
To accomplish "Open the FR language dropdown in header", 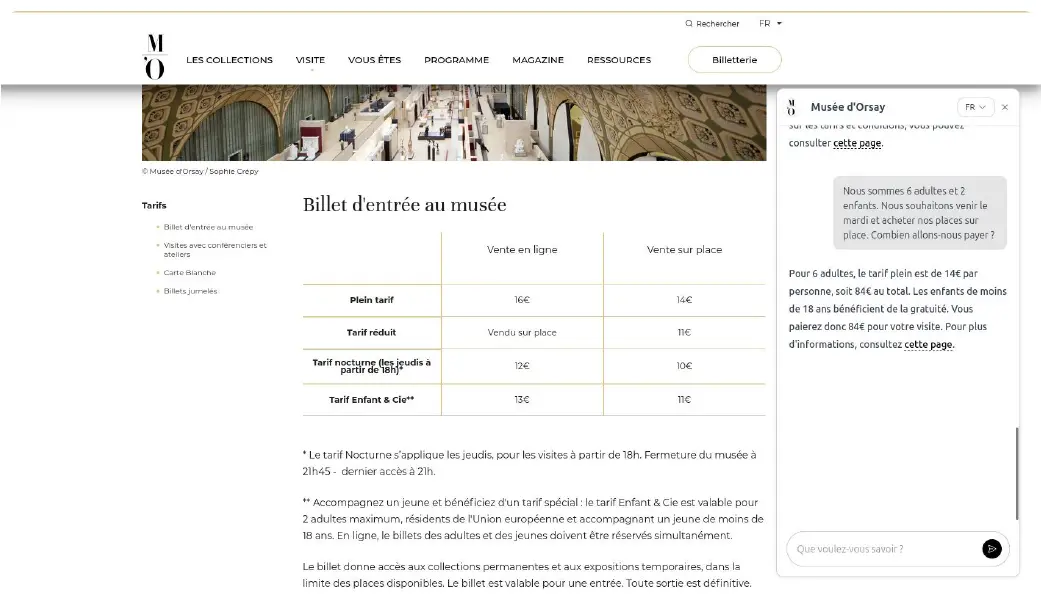I will [x=770, y=23].
